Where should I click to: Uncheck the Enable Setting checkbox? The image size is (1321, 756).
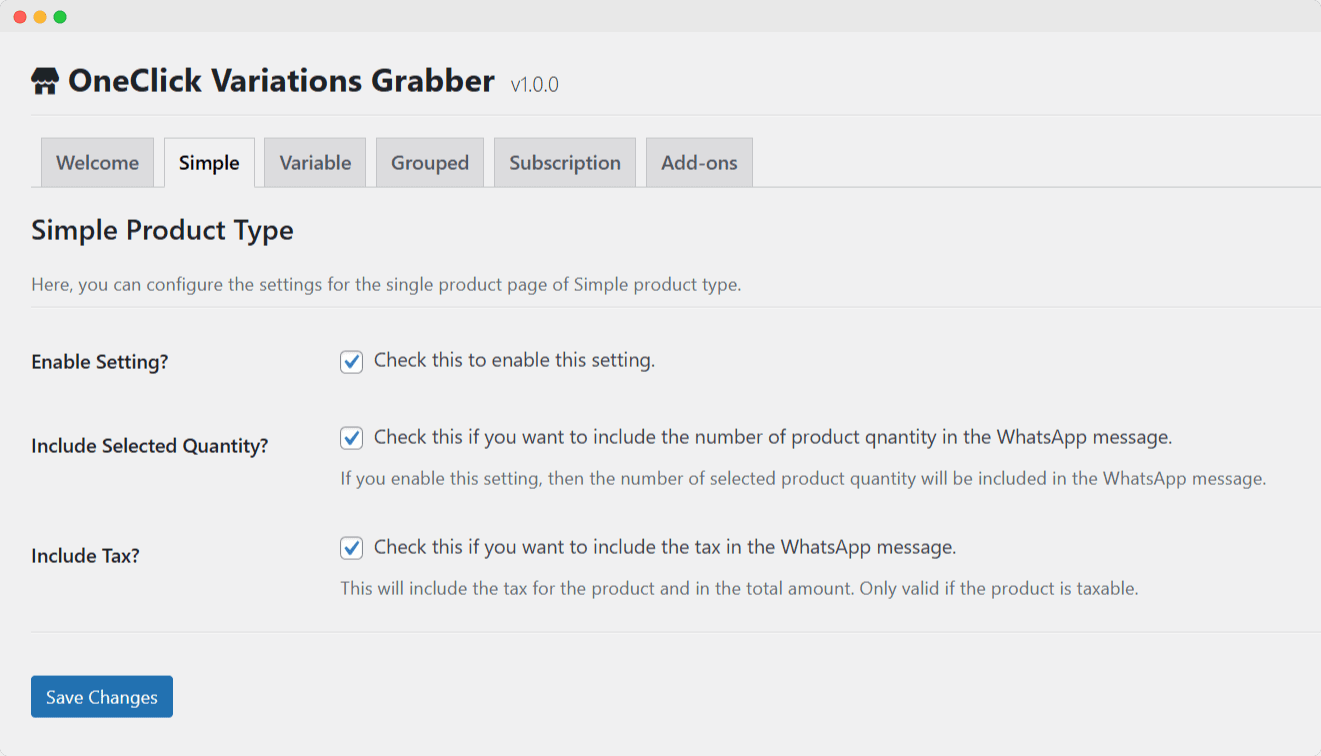(350, 361)
